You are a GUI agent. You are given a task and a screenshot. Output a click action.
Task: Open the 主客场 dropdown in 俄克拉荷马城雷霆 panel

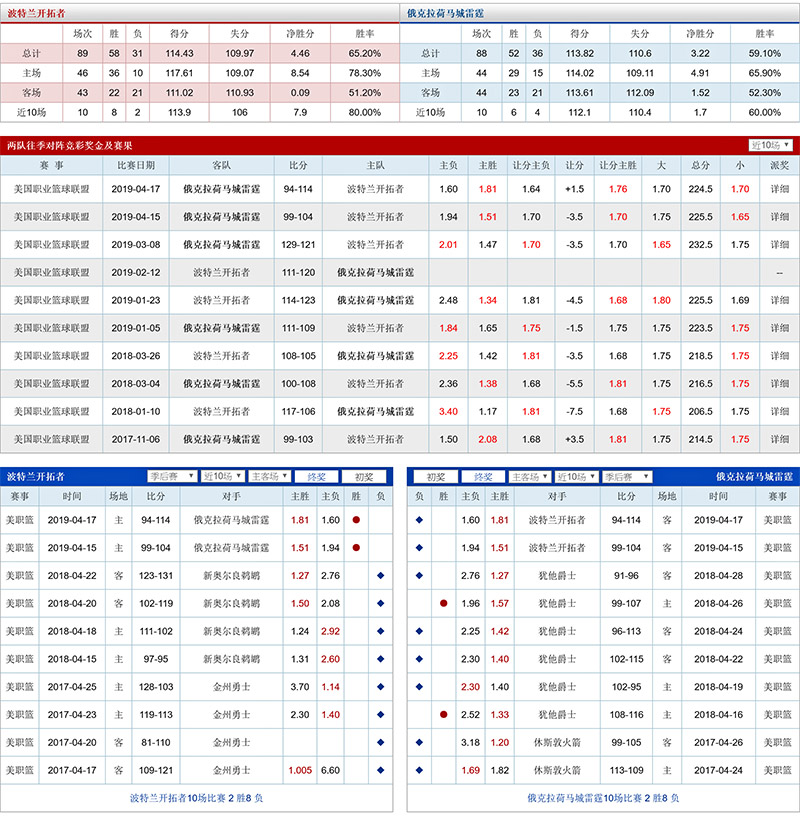click(x=529, y=477)
